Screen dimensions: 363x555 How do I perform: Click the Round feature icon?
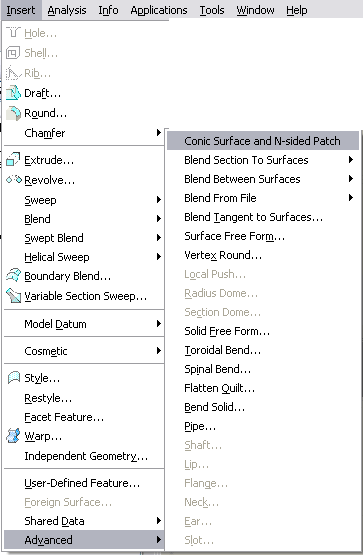click(x=13, y=113)
